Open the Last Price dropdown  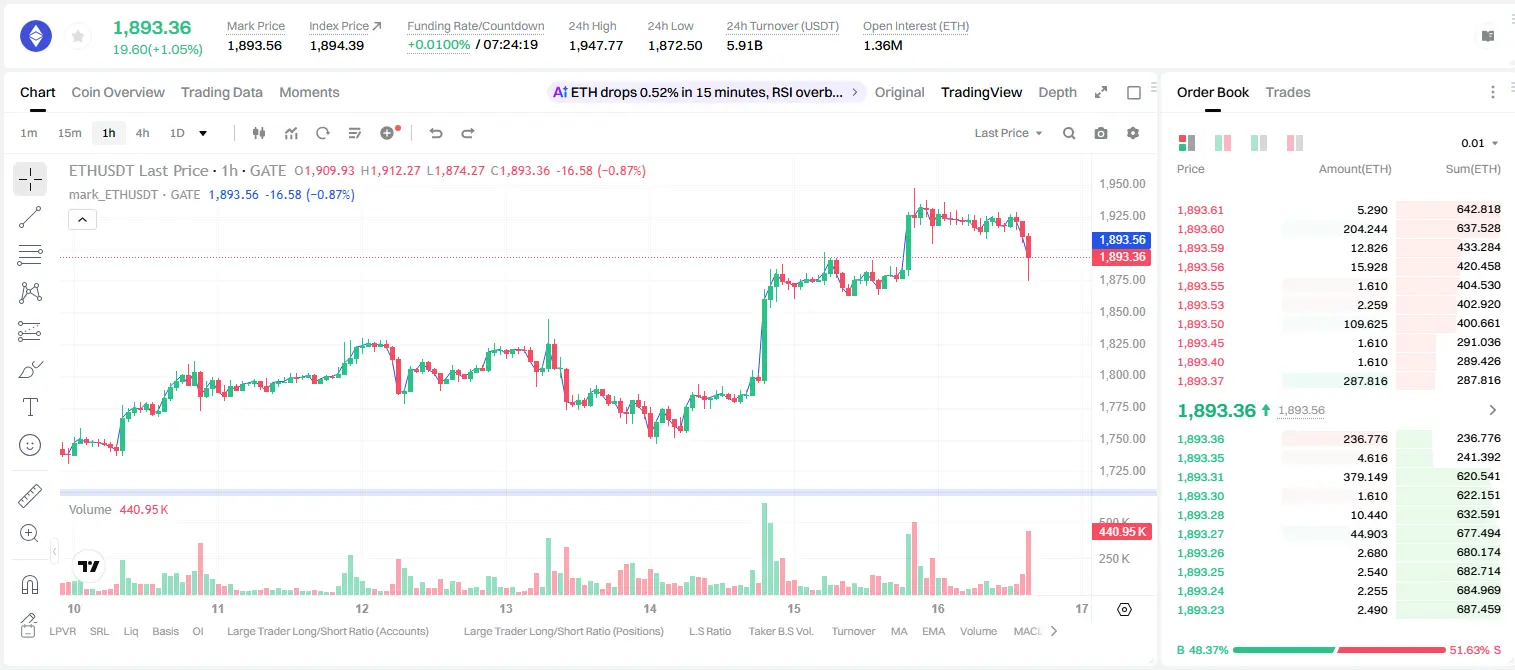pos(1008,133)
